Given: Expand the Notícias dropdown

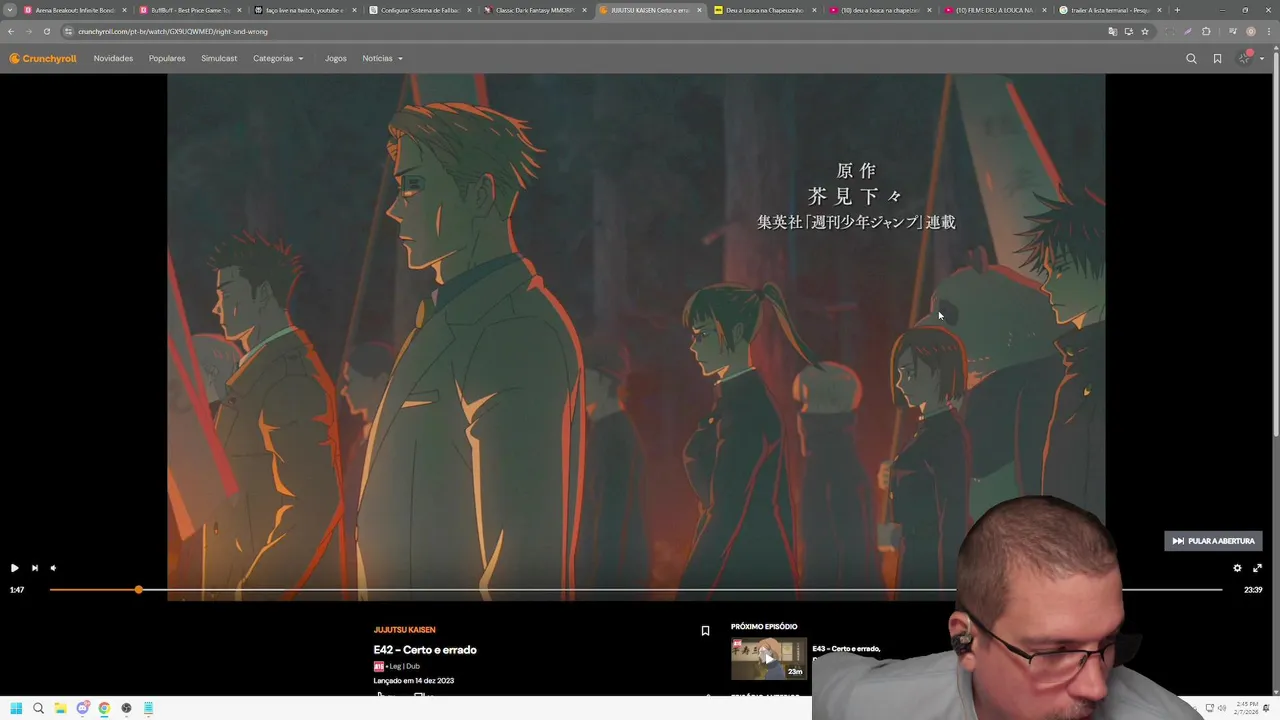Looking at the screenshot, I should pos(383,59).
